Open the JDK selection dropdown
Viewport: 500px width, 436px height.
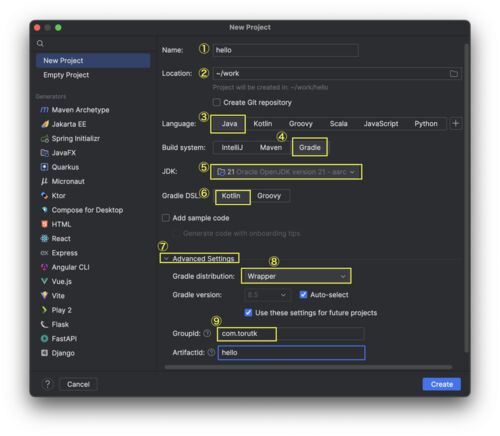286,172
